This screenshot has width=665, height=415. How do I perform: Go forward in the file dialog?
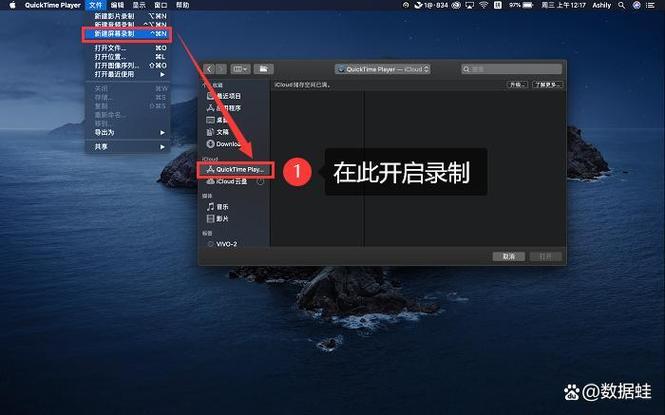(x=221, y=69)
